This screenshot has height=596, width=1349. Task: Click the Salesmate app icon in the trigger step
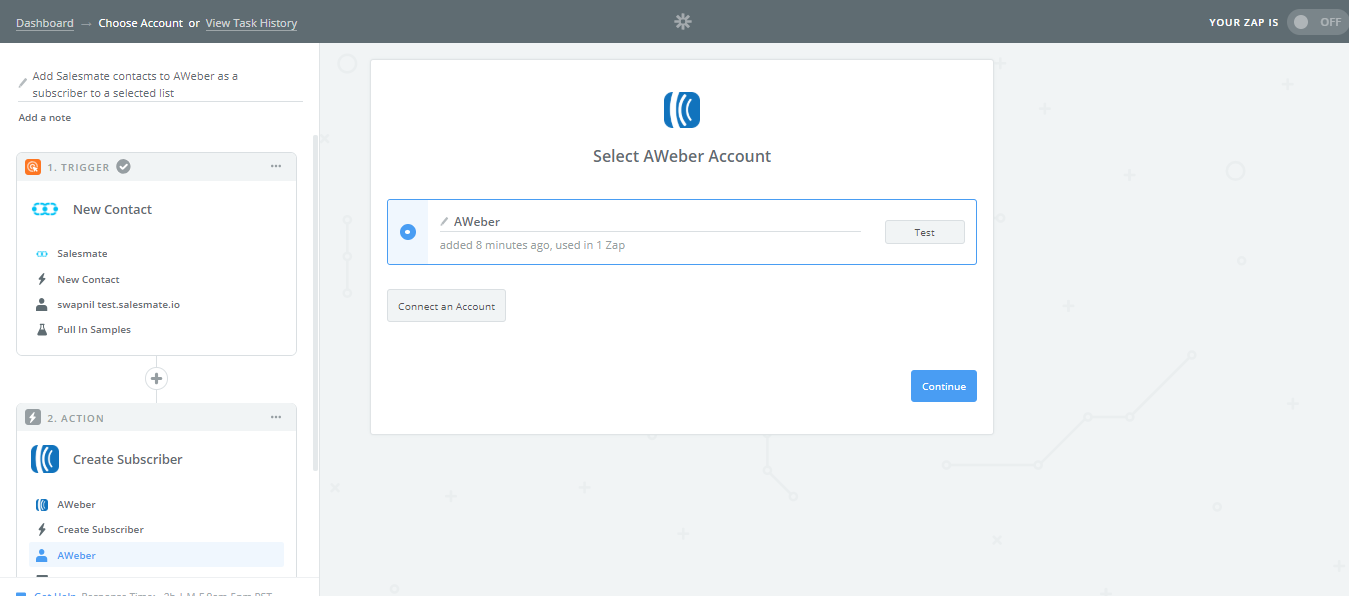click(41, 253)
